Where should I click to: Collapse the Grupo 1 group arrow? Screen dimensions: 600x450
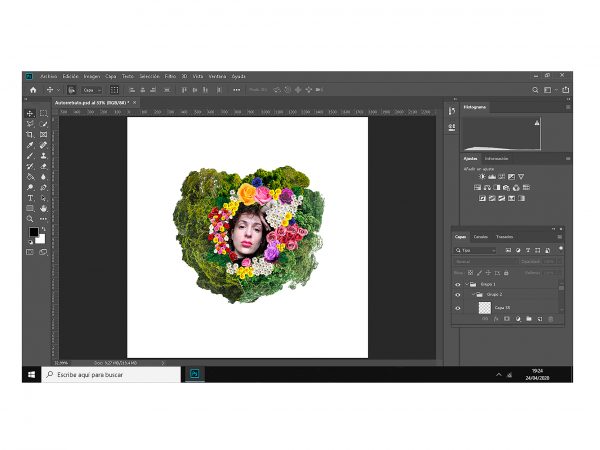[467, 284]
